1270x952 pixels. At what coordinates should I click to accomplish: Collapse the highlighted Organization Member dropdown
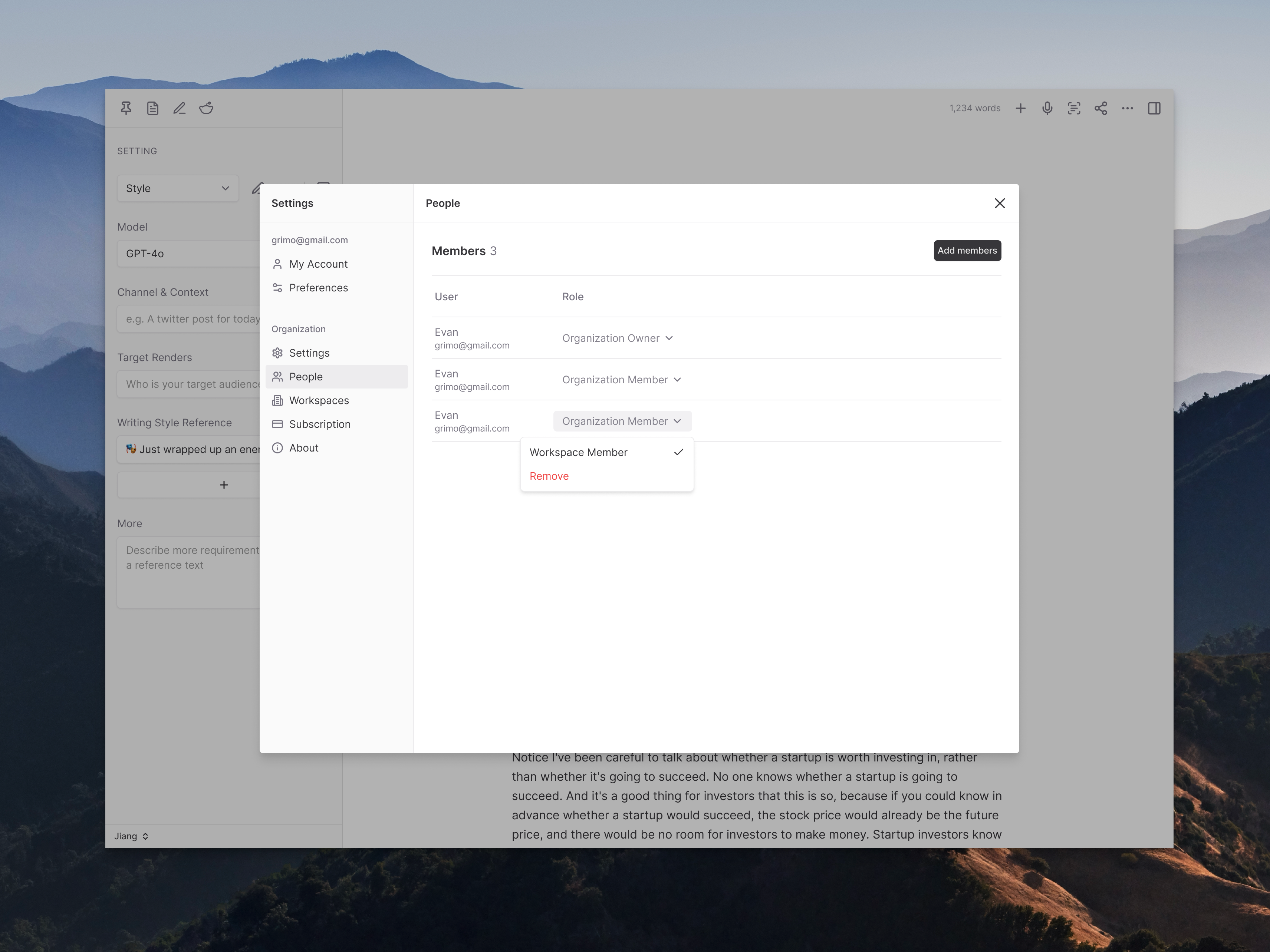(622, 421)
